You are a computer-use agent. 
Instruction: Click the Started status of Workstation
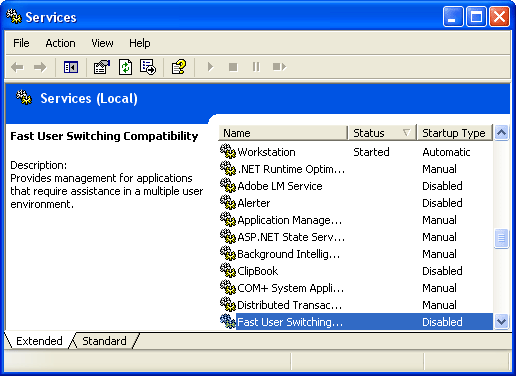click(x=371, y=152)
